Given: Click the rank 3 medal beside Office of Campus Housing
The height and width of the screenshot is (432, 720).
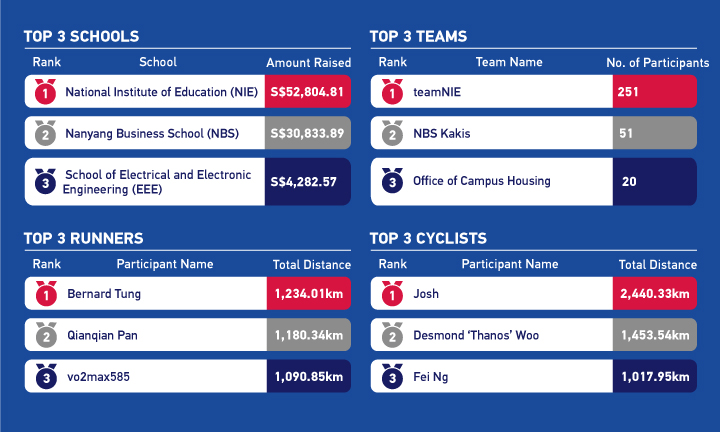Looking at the screenshot, I should [392, 181].
